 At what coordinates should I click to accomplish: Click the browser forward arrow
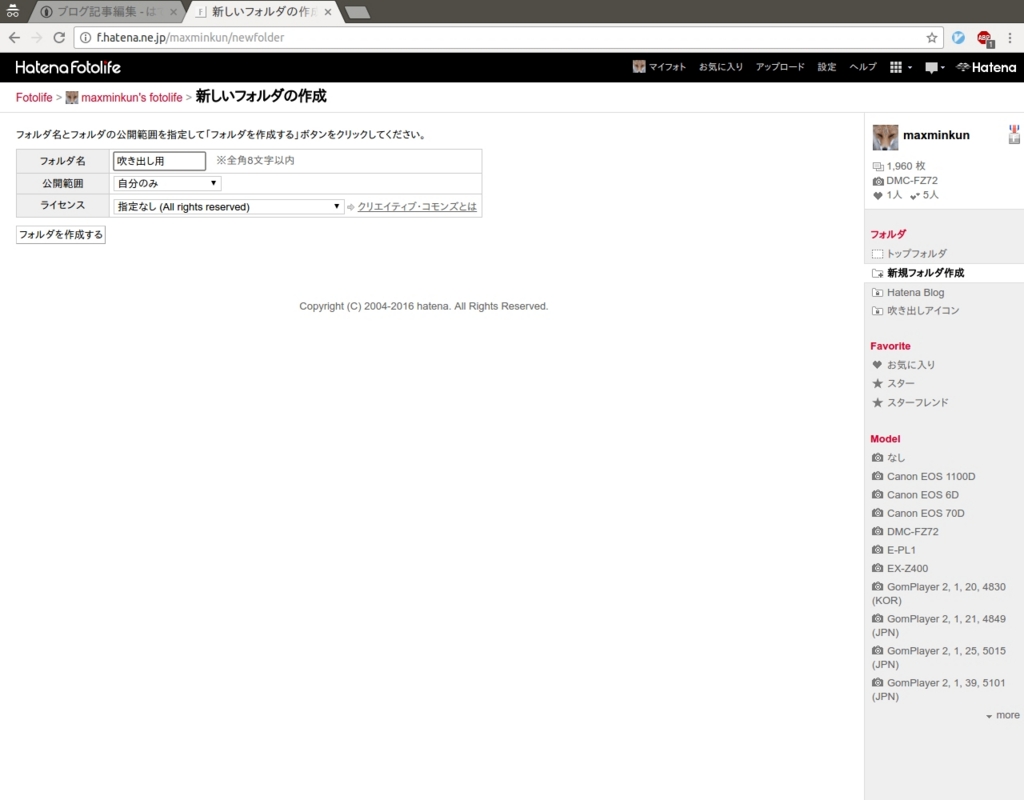[x=37, y=38]
